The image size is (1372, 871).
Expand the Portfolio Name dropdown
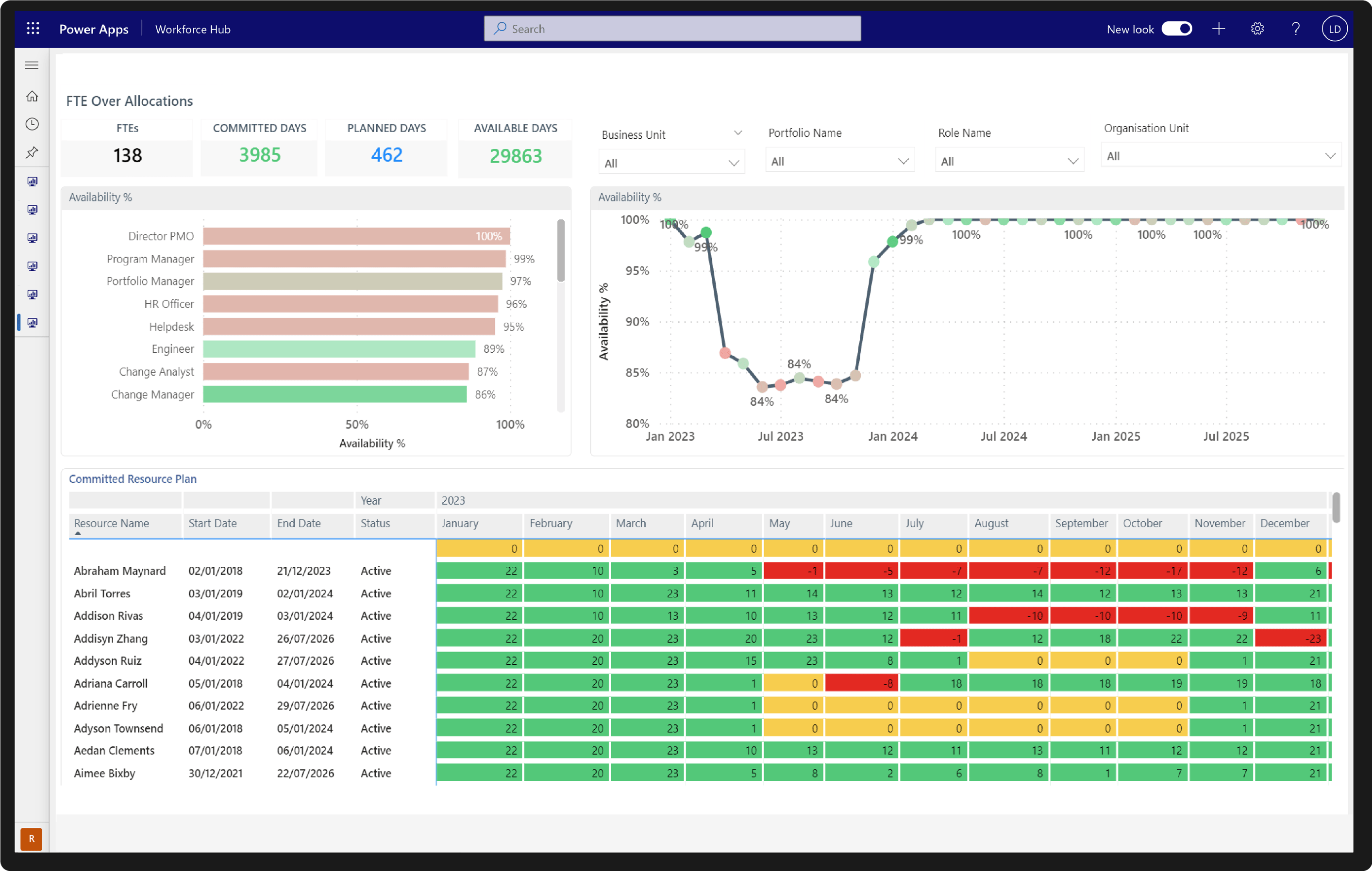[839, 161]
